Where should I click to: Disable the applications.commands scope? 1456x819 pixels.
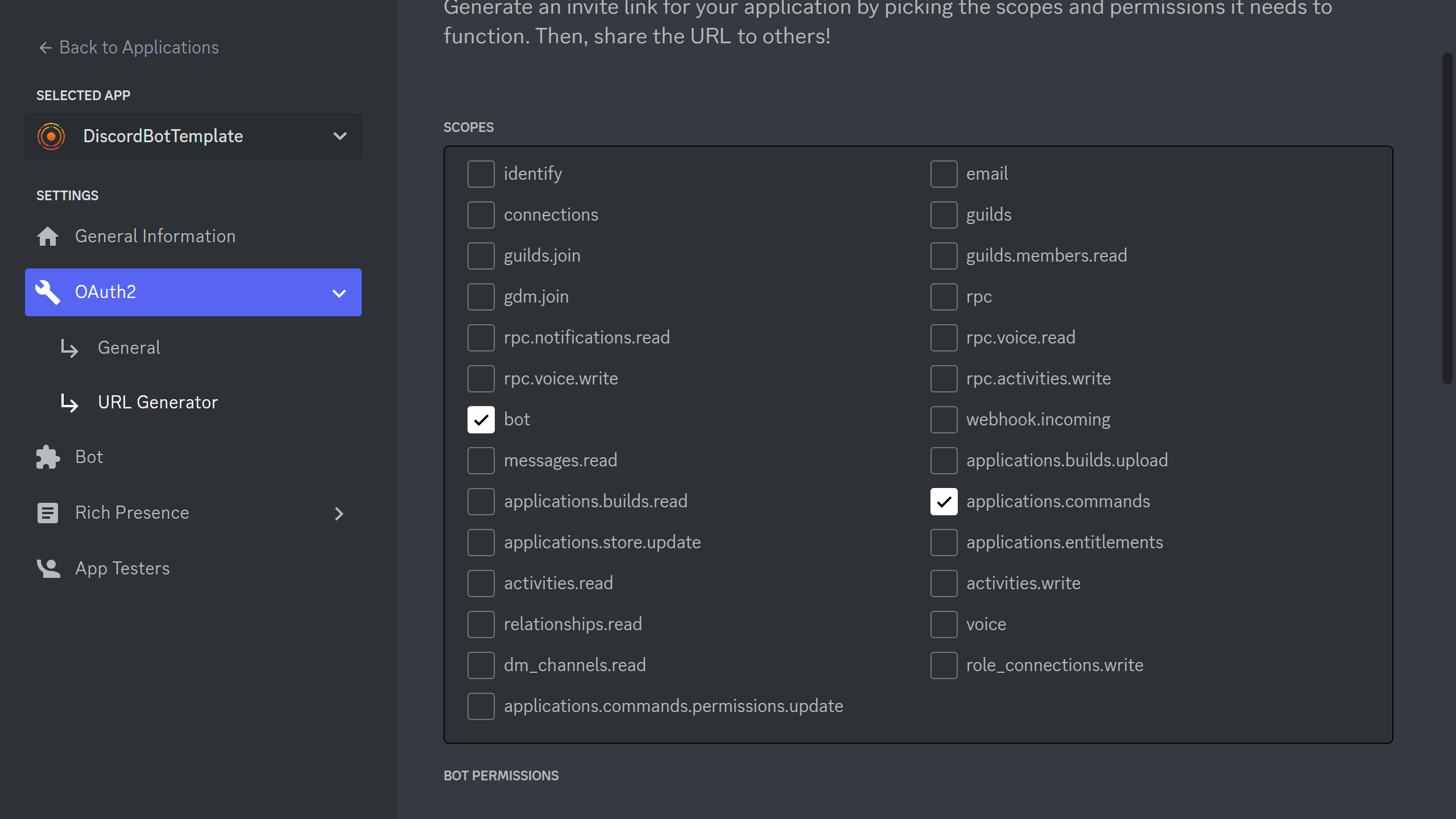point(944,502)
